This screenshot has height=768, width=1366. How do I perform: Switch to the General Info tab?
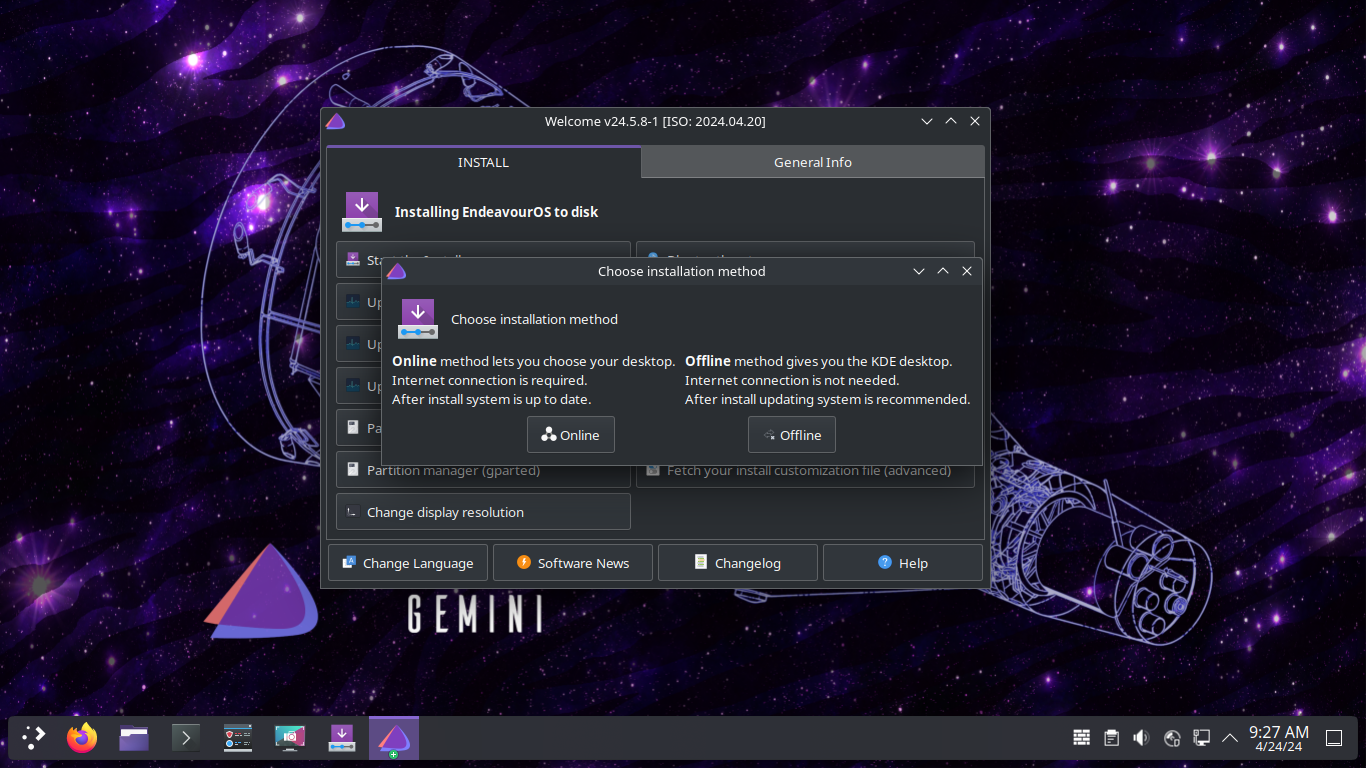point(812,162)
